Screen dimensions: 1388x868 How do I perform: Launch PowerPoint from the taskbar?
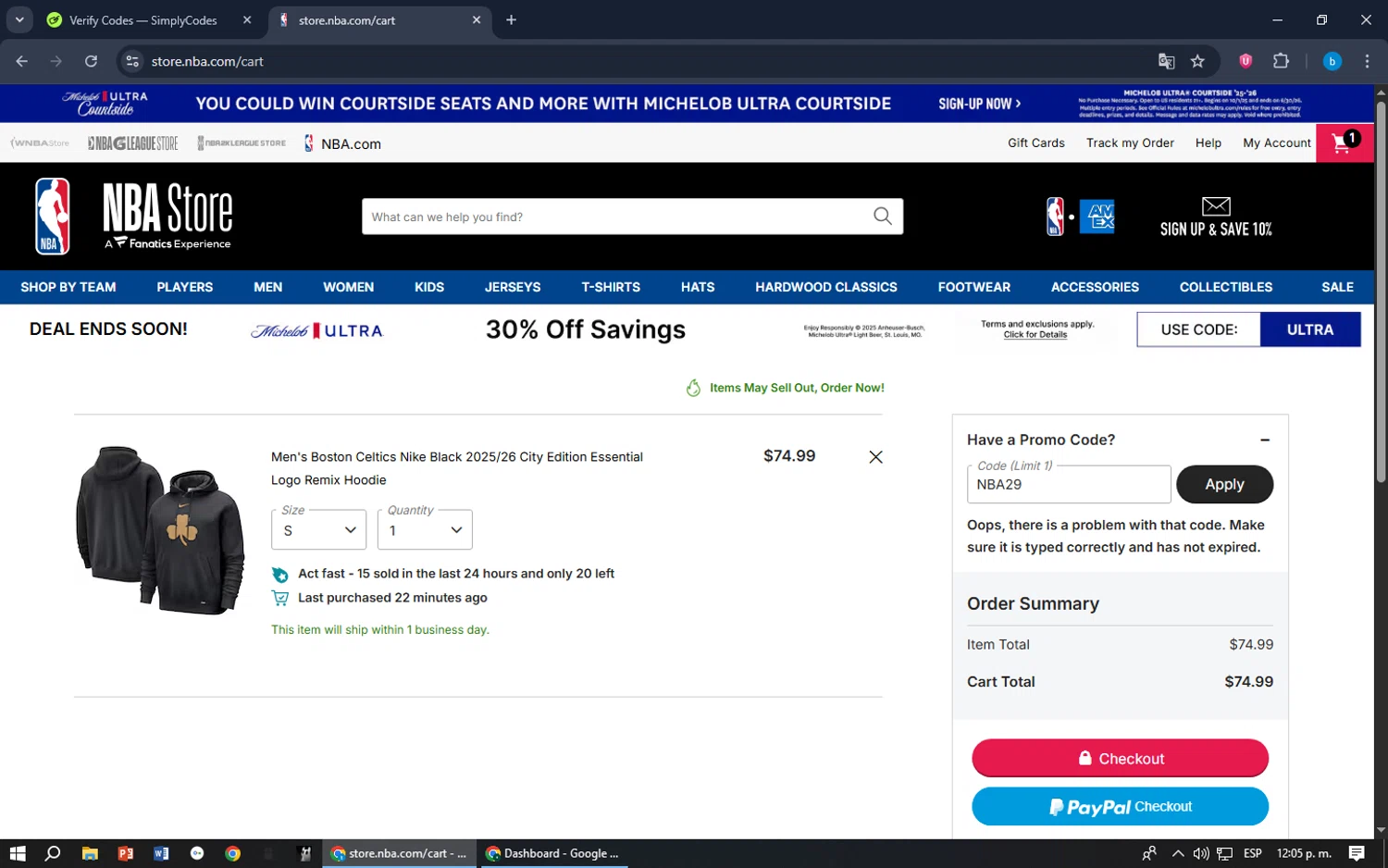pyautogui.click(x=126, y=853)
